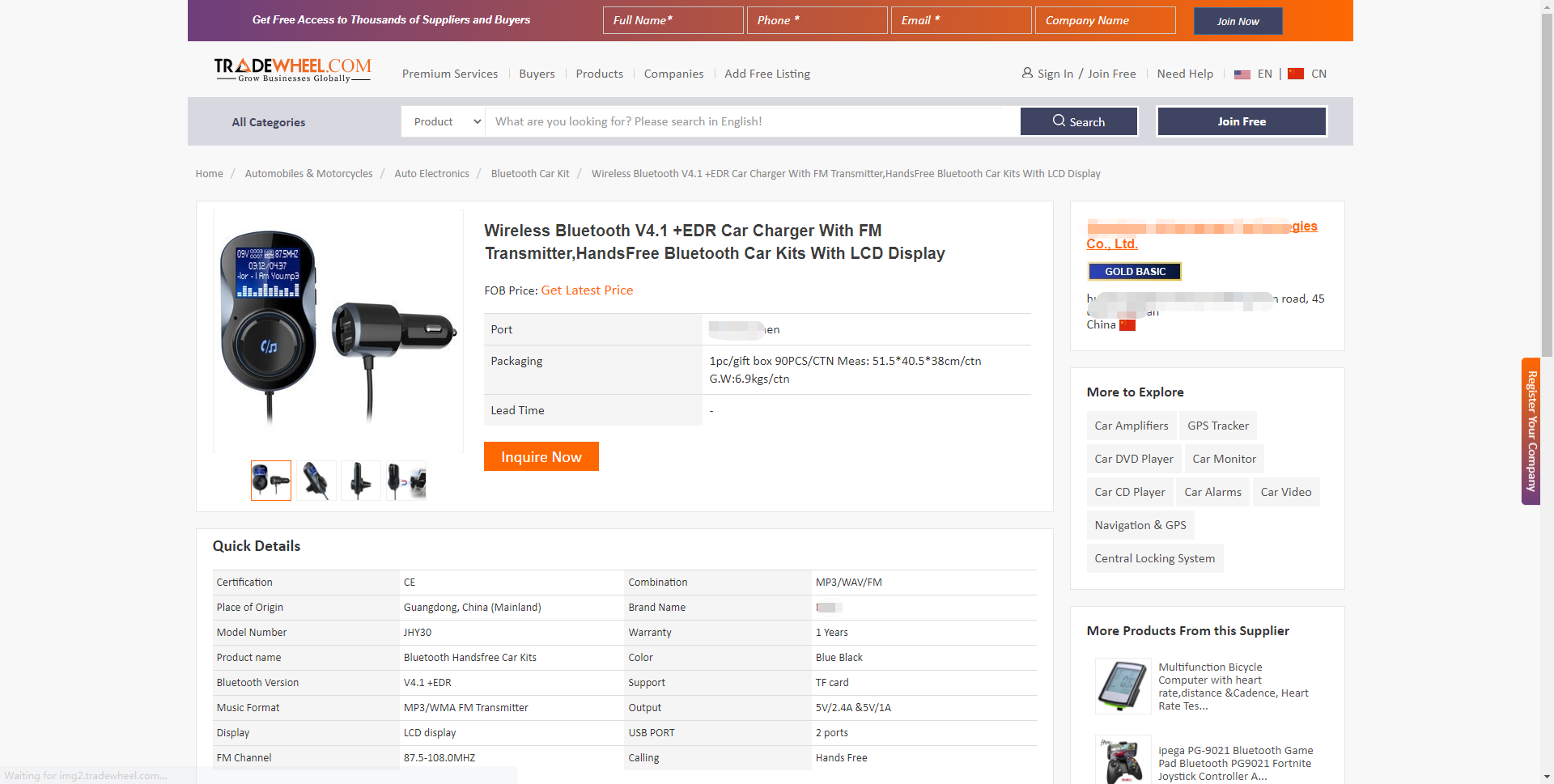Open the fourth product thumbnail image
The image size is (1554, 784).
click(406, 481)
